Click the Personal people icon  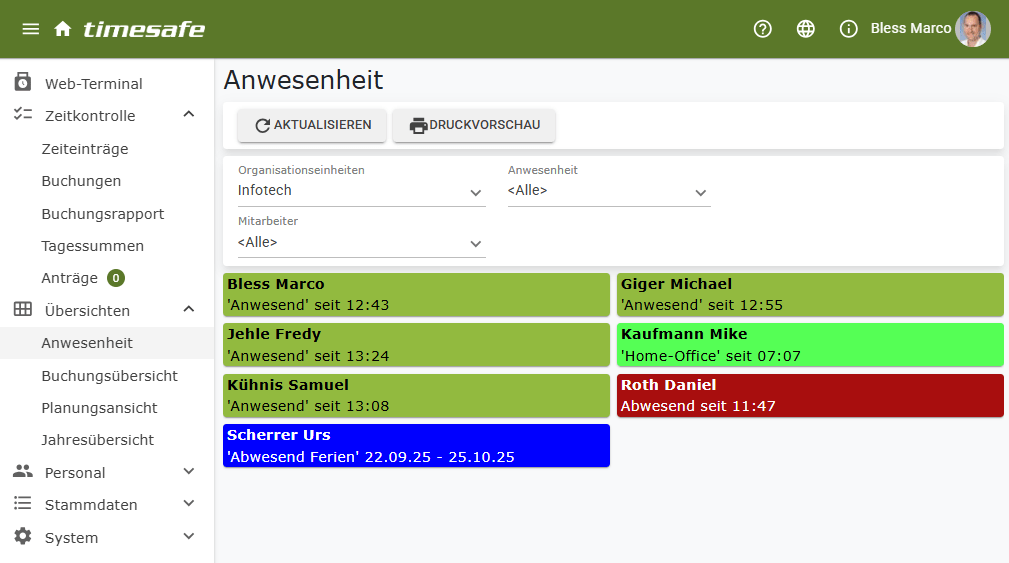pos(23,472)
